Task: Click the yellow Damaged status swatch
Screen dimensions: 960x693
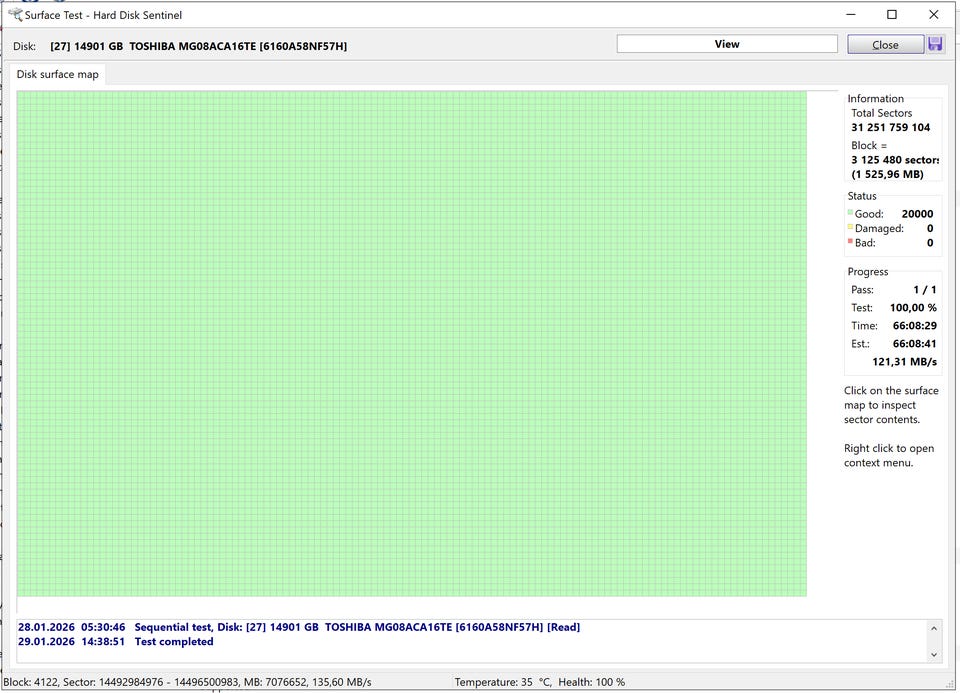Action: point(850,227)
